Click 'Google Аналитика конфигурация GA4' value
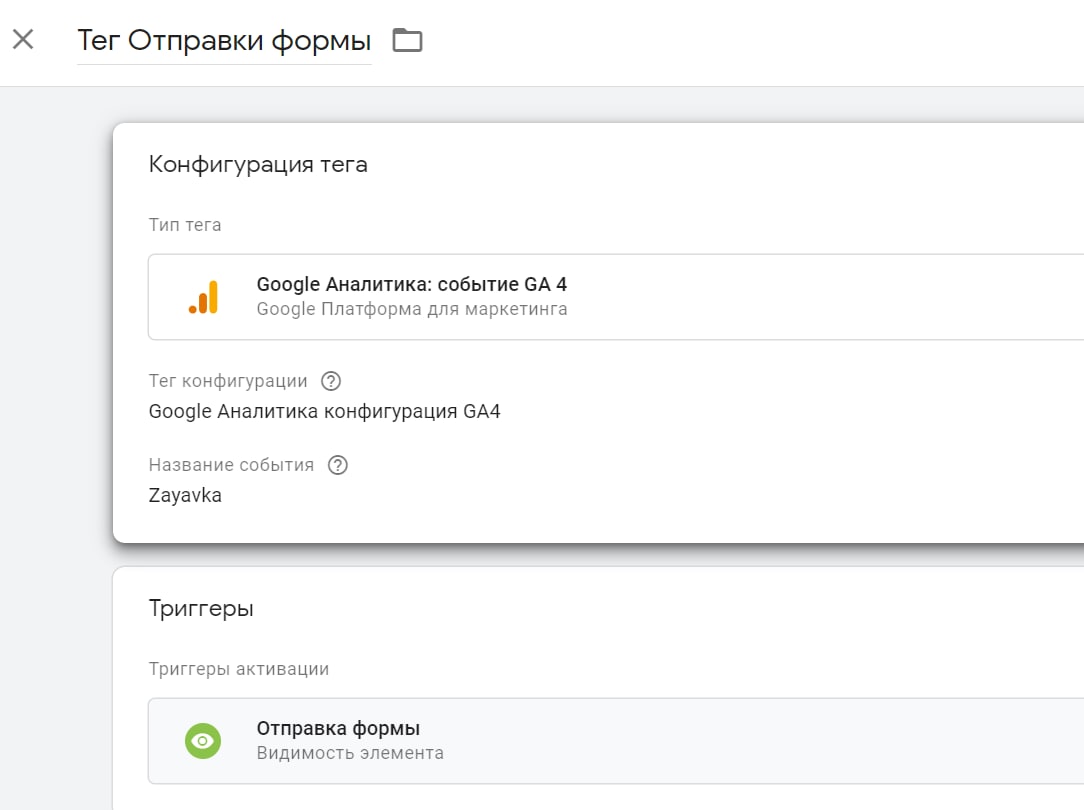1084x810 pixels. point(324,411)
